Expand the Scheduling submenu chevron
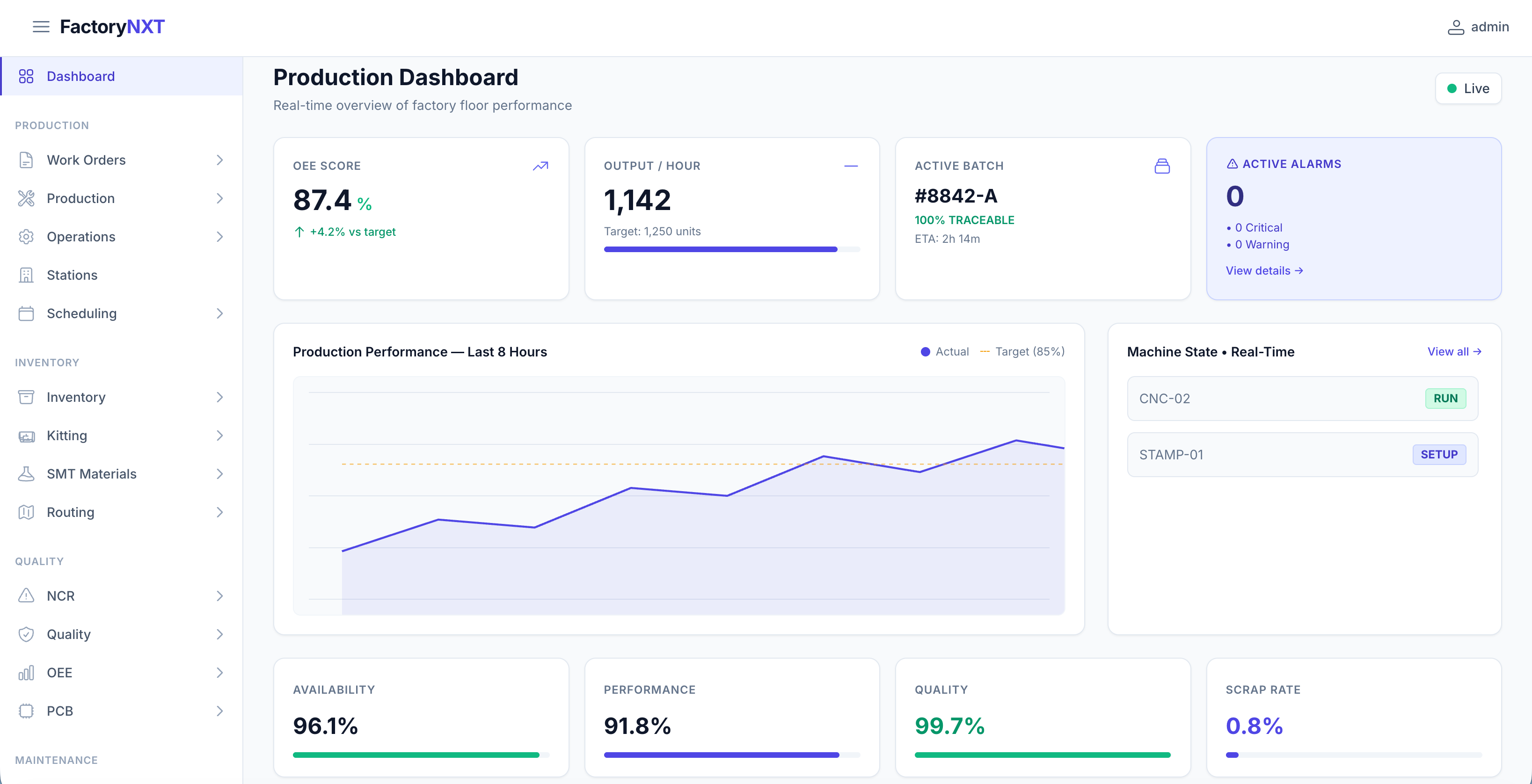The image size is (1532, 784). coord(219,313)
